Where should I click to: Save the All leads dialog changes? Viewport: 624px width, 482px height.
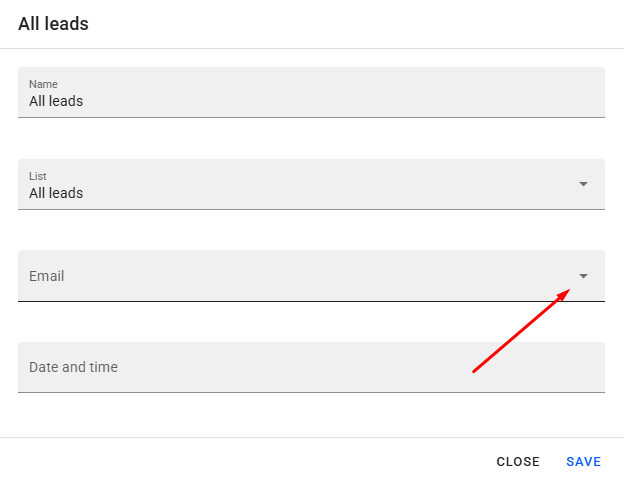point(583,461)
